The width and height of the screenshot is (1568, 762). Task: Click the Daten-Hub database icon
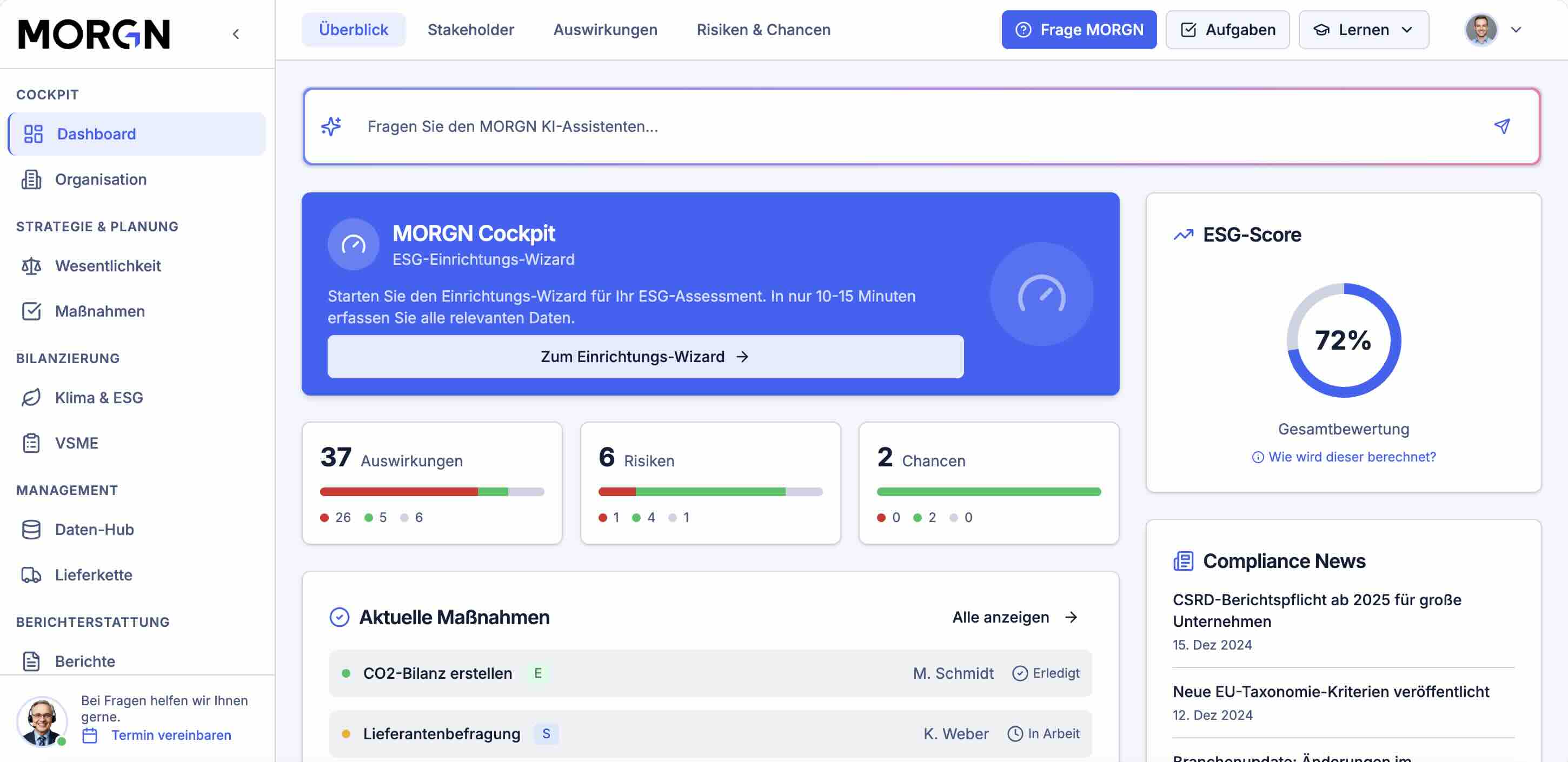(31, 530)
